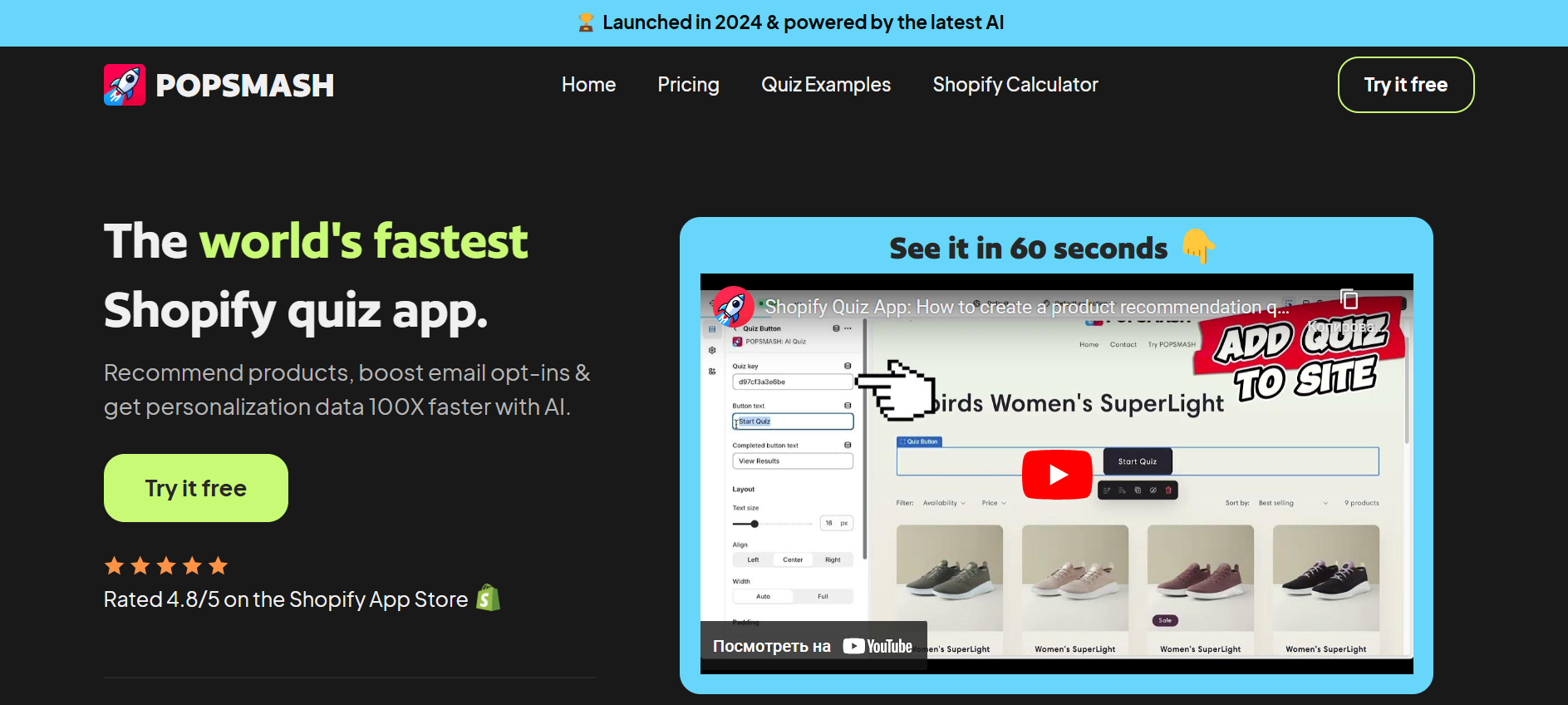This screenshot has height=705, width=1568.
Task: Click the copy link icon on video
Action: tap(1349, 299)
